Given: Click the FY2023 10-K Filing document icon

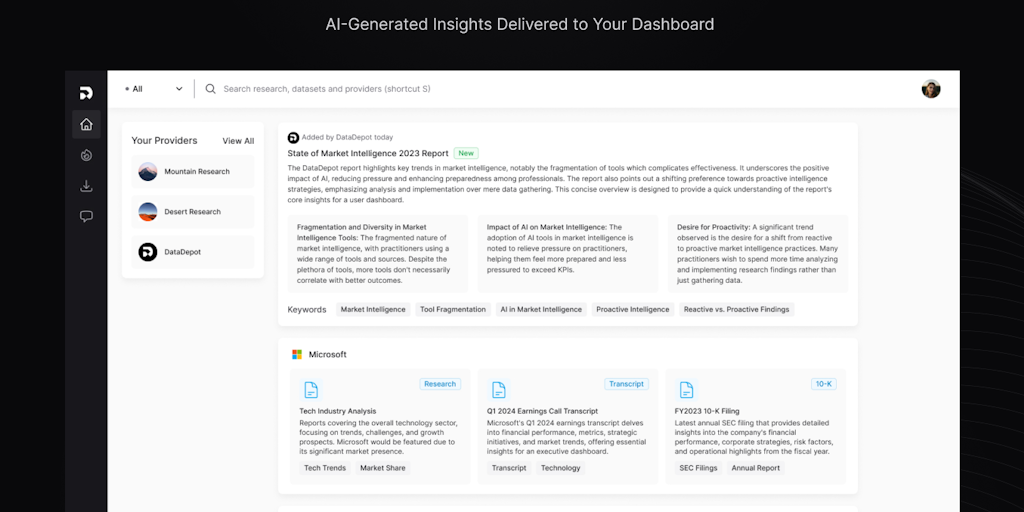Looking at the screenshot, I should (687, 390).
